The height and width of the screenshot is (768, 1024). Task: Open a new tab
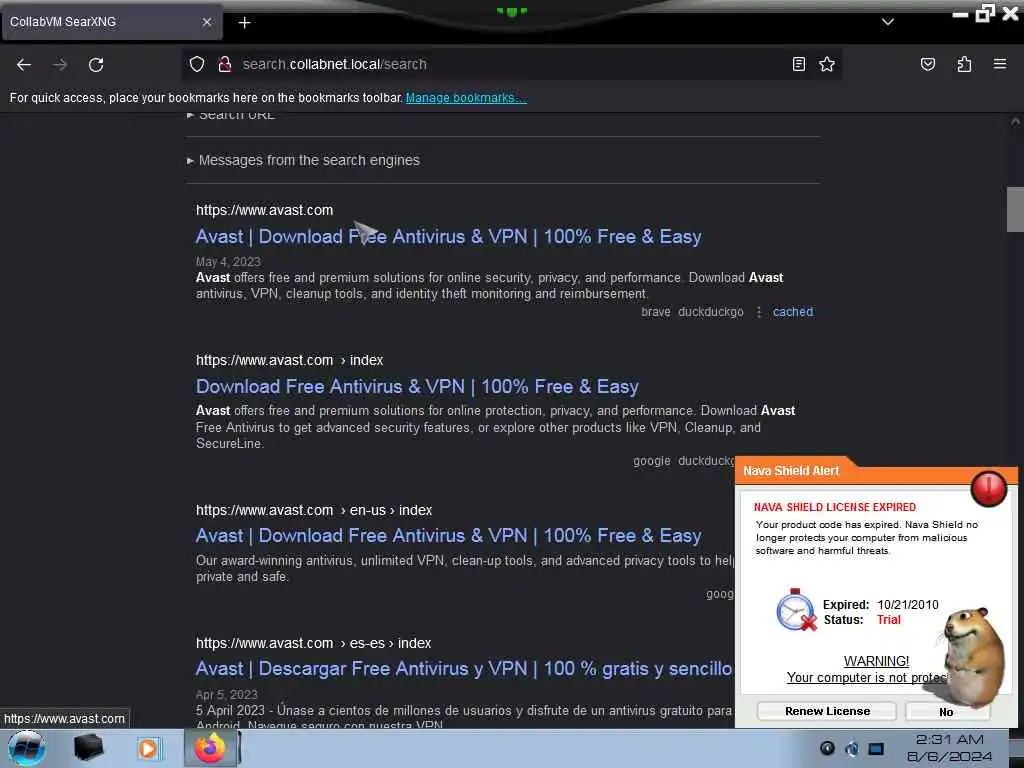coord(244,23)
